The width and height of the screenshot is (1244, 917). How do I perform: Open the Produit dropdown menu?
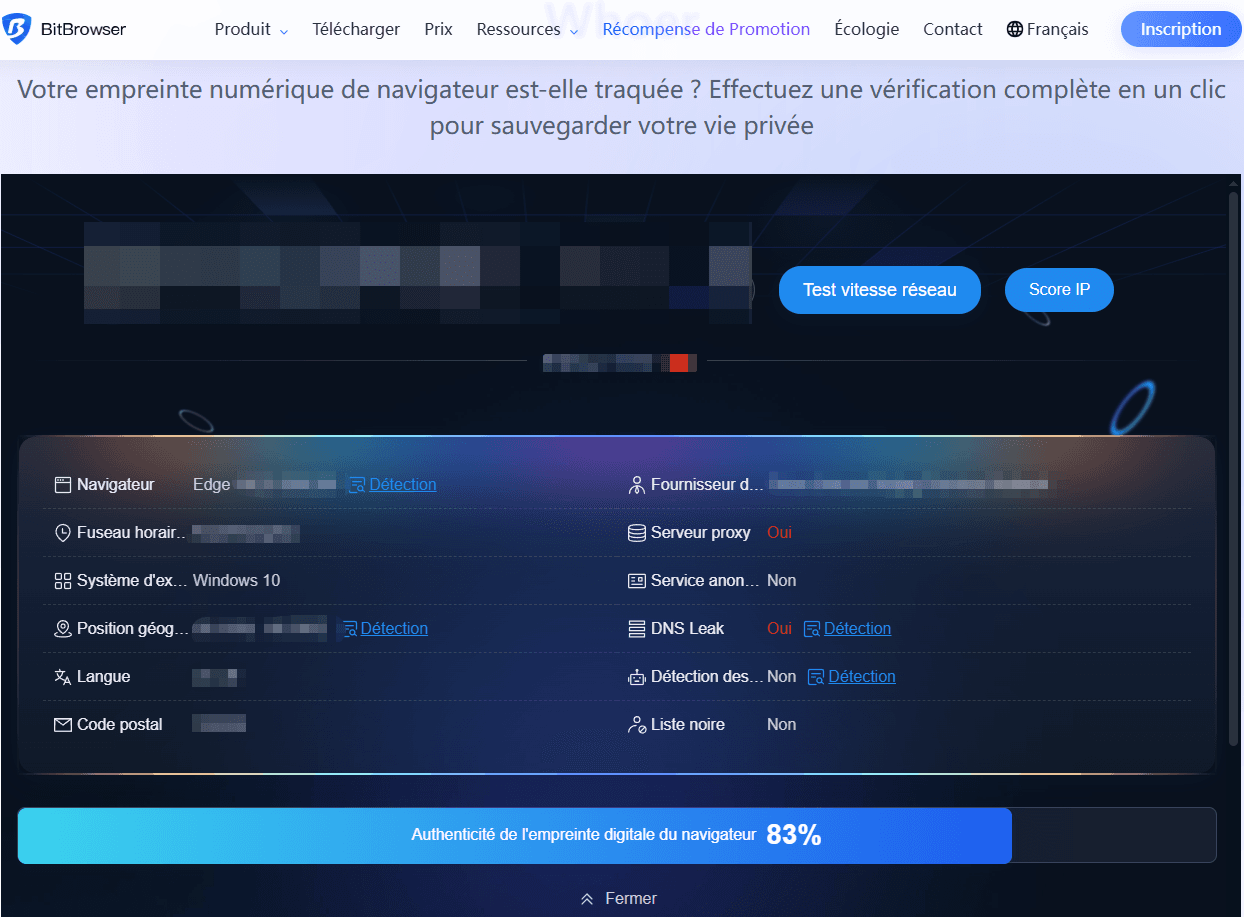[x=243, y=29]
